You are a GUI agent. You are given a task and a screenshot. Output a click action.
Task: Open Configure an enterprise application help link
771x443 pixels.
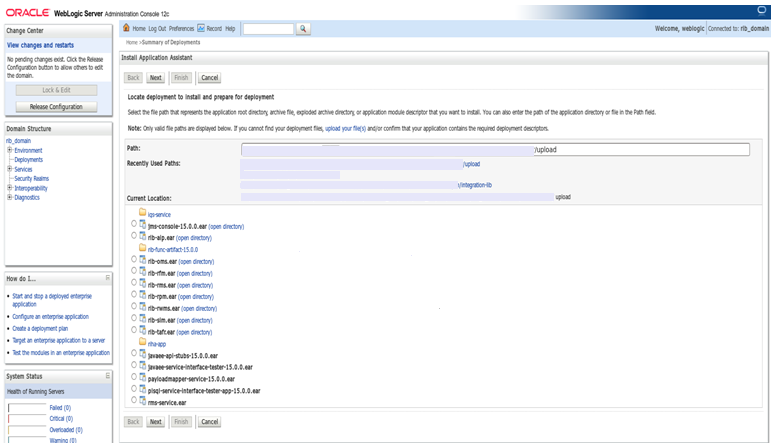coord(51,317)
